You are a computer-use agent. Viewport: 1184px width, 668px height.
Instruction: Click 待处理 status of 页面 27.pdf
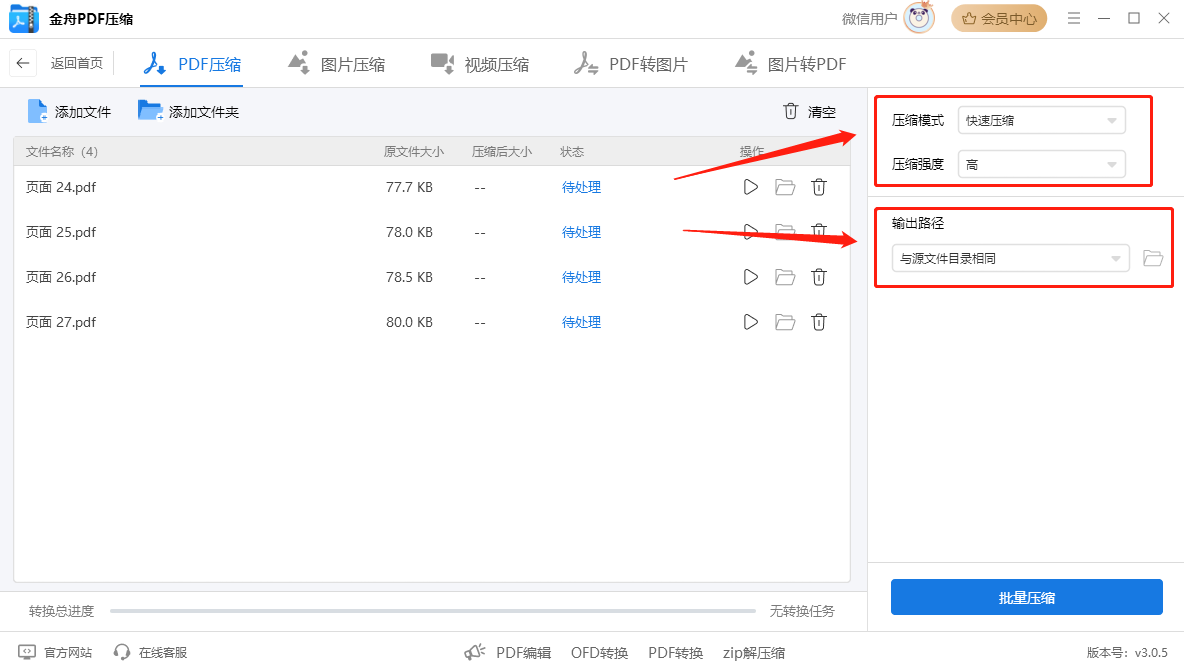click(581, 322)
